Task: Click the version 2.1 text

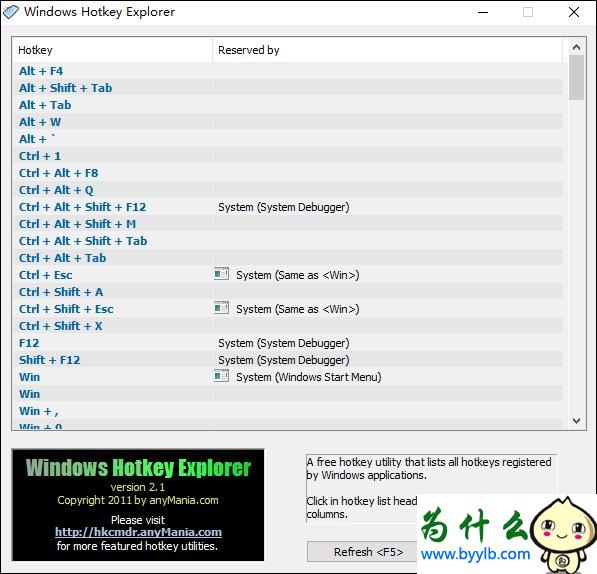Action: [x=138, y=487]
